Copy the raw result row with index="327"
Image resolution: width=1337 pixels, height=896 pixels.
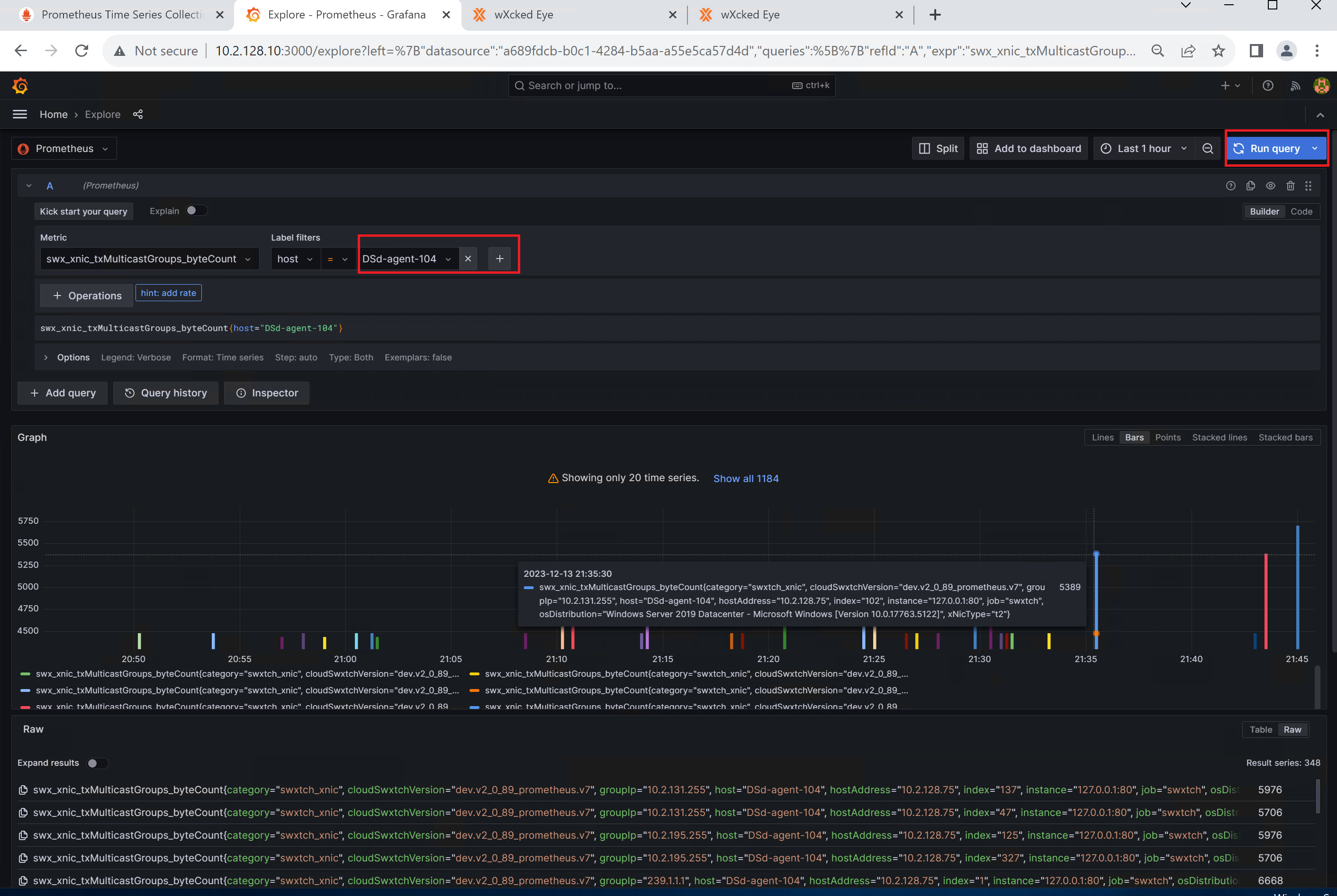(x=23, y=858)
